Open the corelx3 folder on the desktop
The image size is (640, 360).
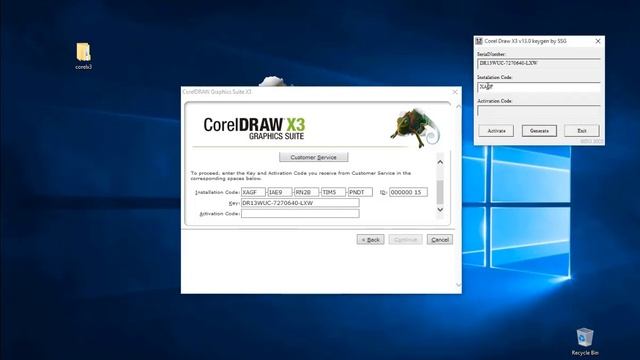pyautogui.click(x=83, y=56)
